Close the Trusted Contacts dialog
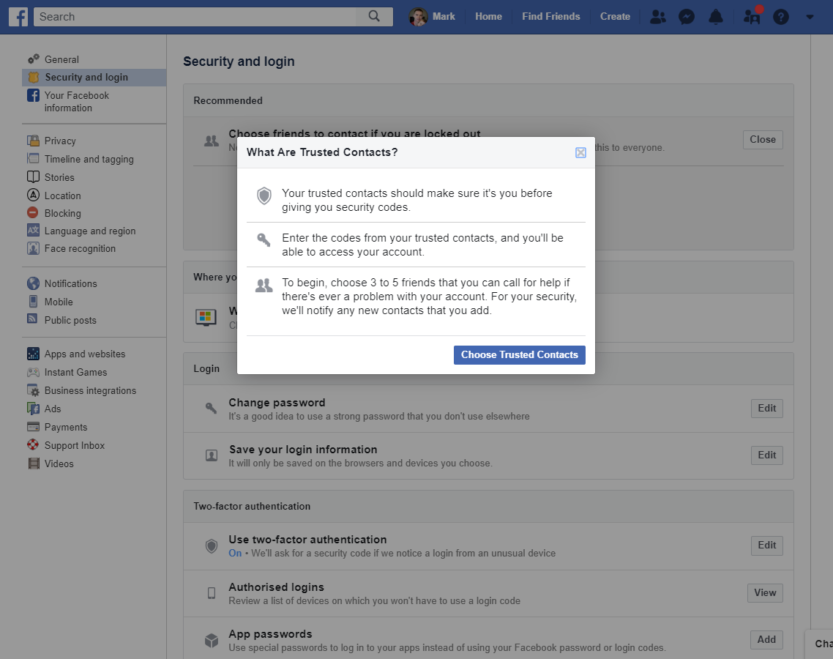This screenshot has width=833, height=659. (x=580, y=153)
